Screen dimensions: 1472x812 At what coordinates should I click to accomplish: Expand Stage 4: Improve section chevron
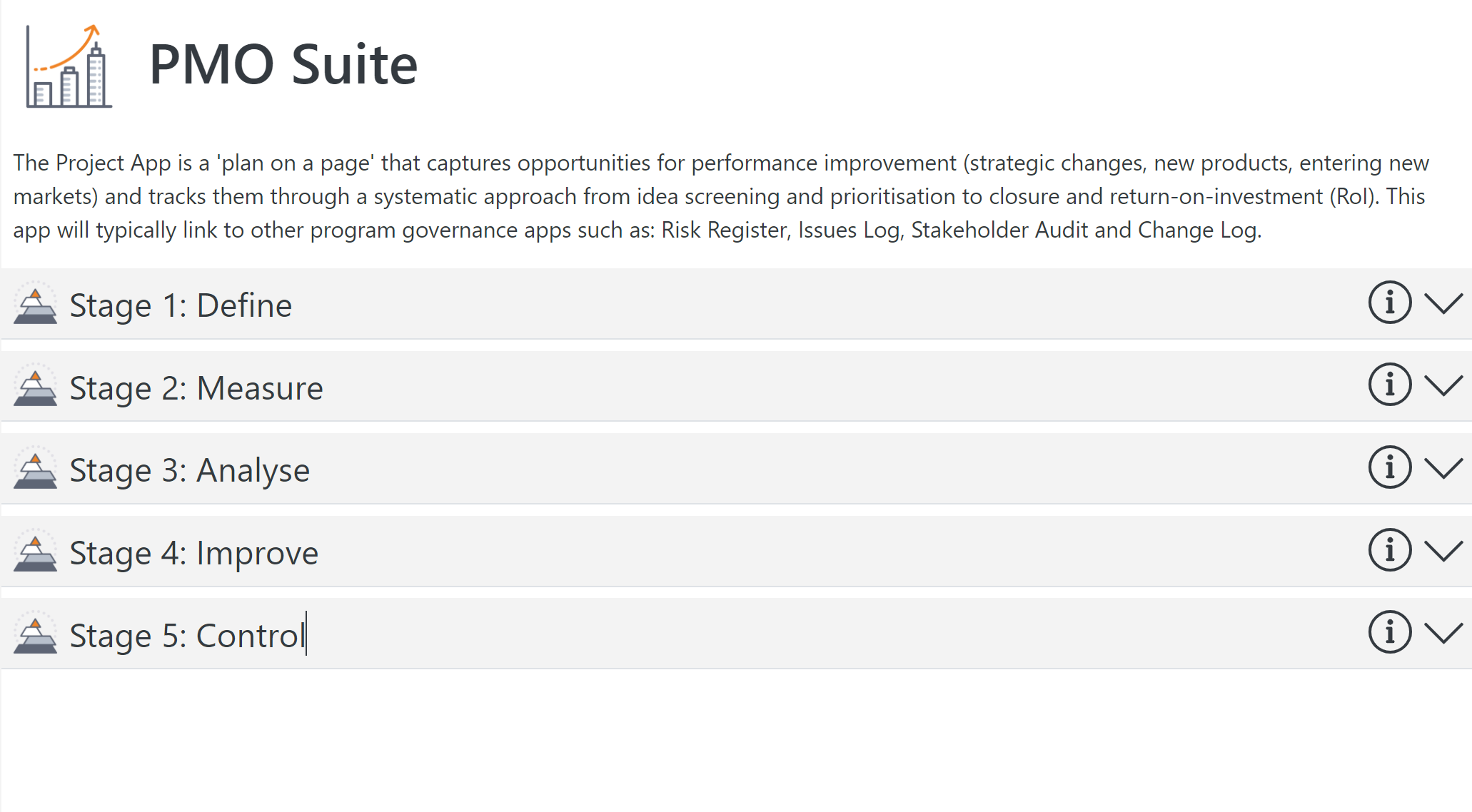click(x=1443, y=551)
